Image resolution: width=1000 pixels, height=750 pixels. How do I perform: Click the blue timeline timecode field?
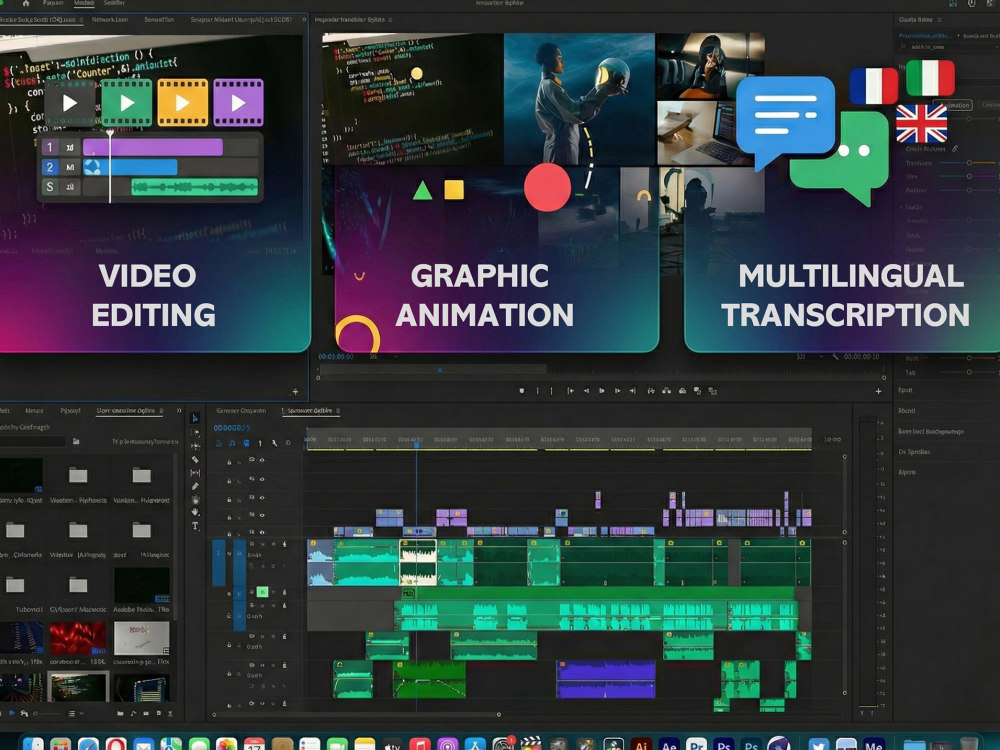(x=232, y=428)
